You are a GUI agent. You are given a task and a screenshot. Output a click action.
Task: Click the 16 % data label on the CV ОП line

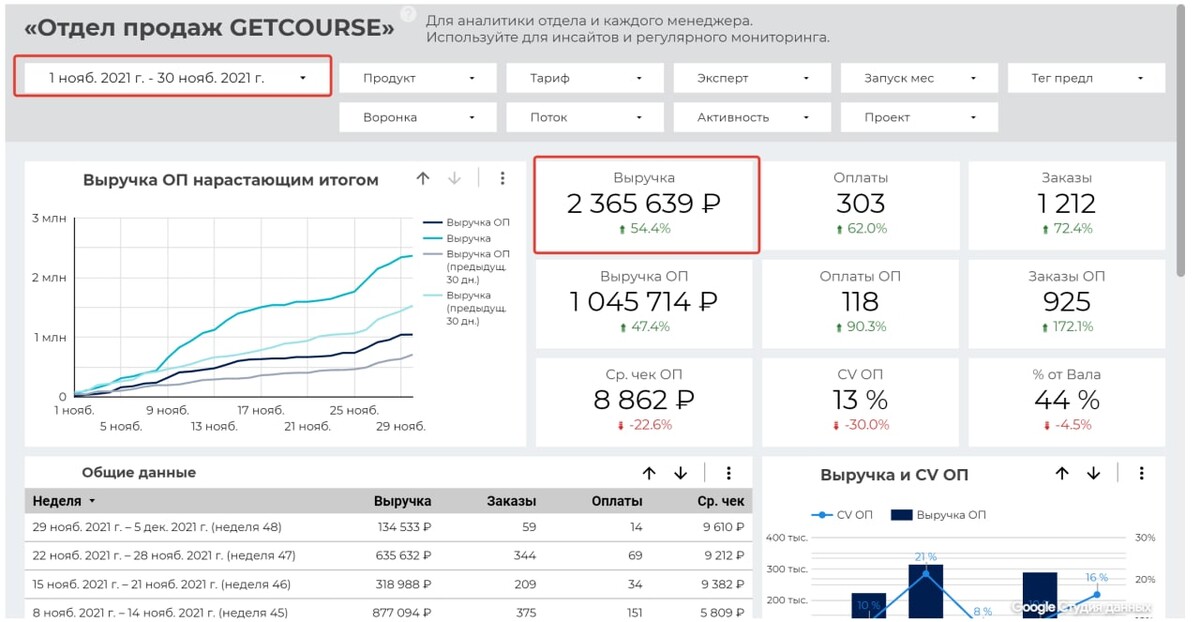1096,577
